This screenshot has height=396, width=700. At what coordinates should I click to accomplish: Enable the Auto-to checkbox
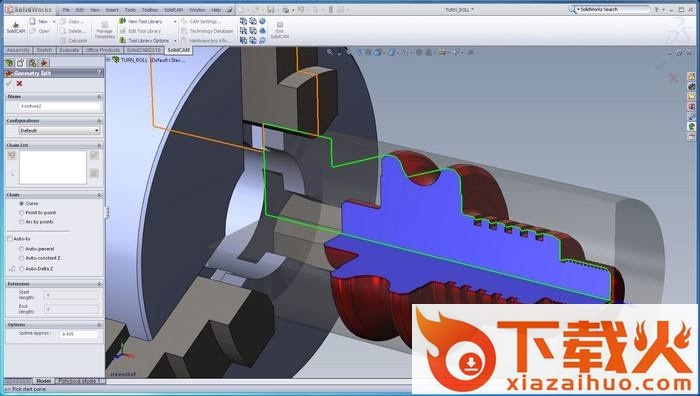10,239
